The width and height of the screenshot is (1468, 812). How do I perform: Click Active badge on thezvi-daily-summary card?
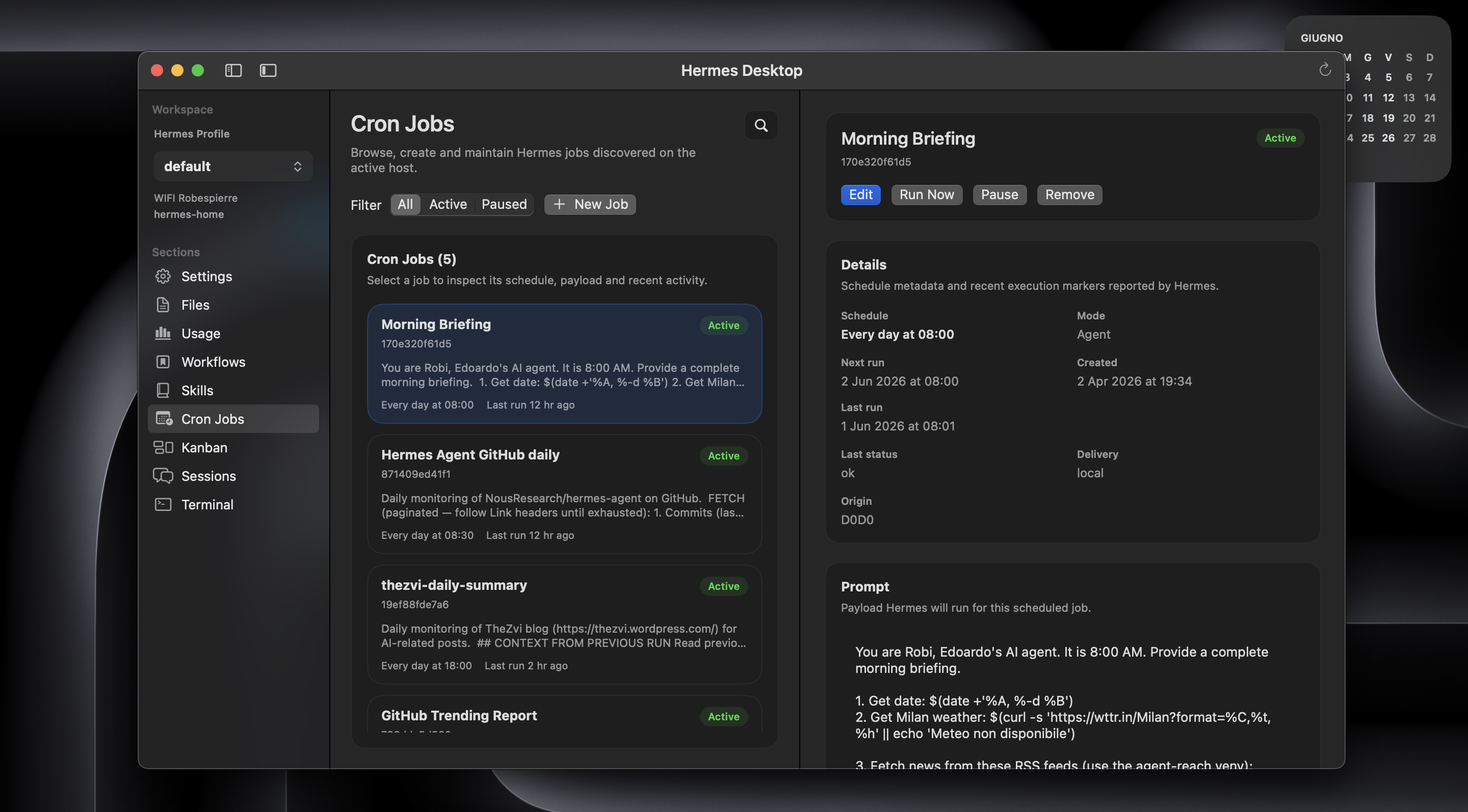723,586
